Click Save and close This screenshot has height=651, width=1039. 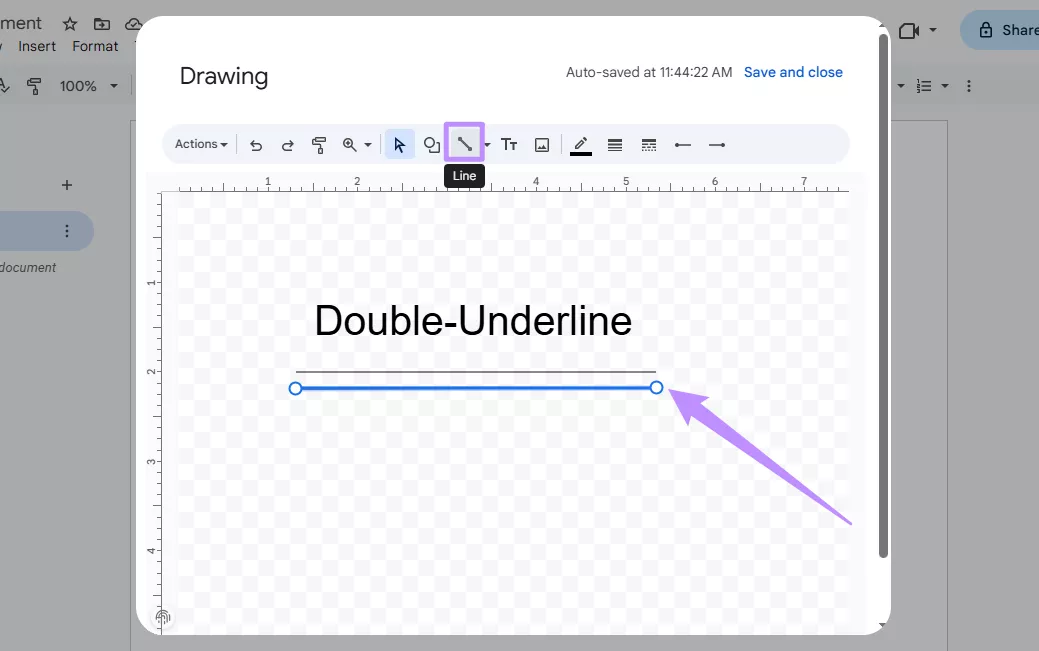[x=793, y=72]
